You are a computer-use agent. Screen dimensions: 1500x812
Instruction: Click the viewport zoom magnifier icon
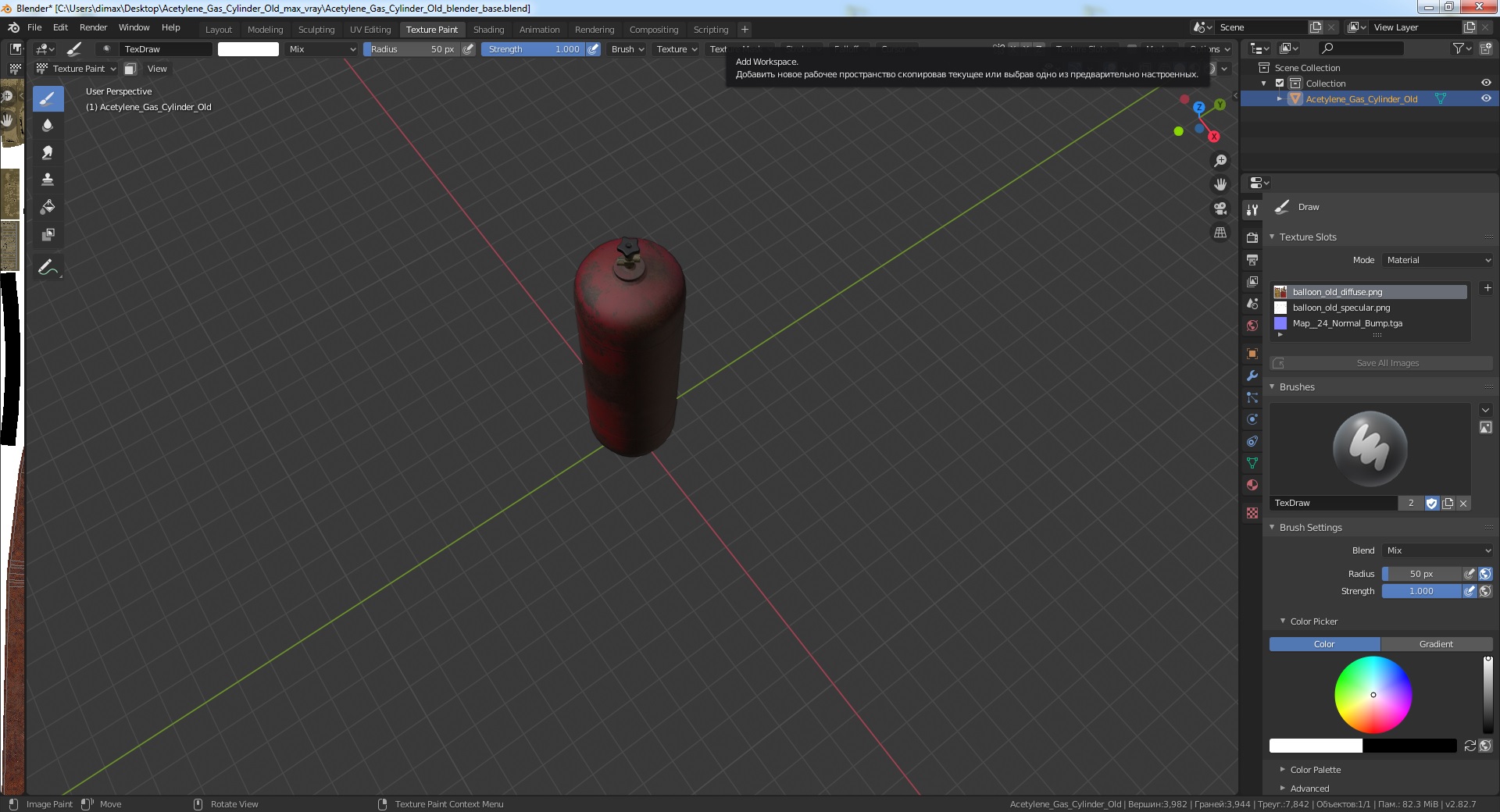[x=1220, y=161]
